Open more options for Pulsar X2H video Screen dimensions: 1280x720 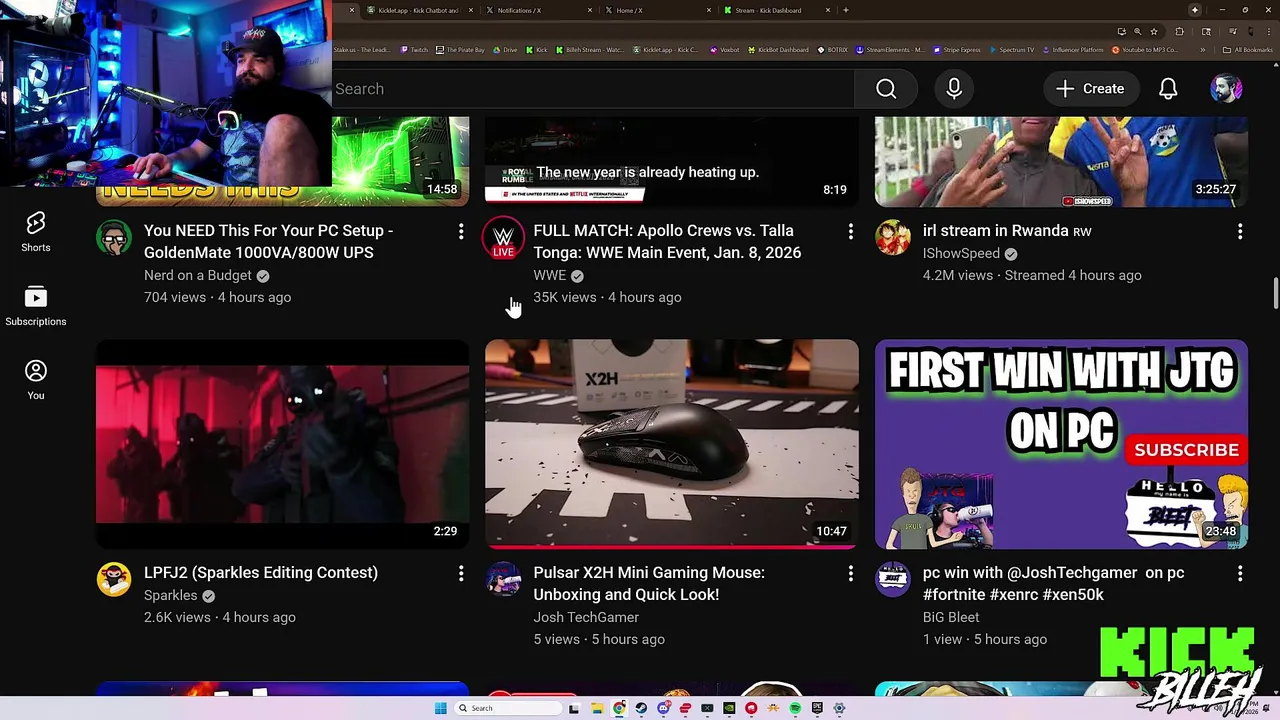(851, 574)
